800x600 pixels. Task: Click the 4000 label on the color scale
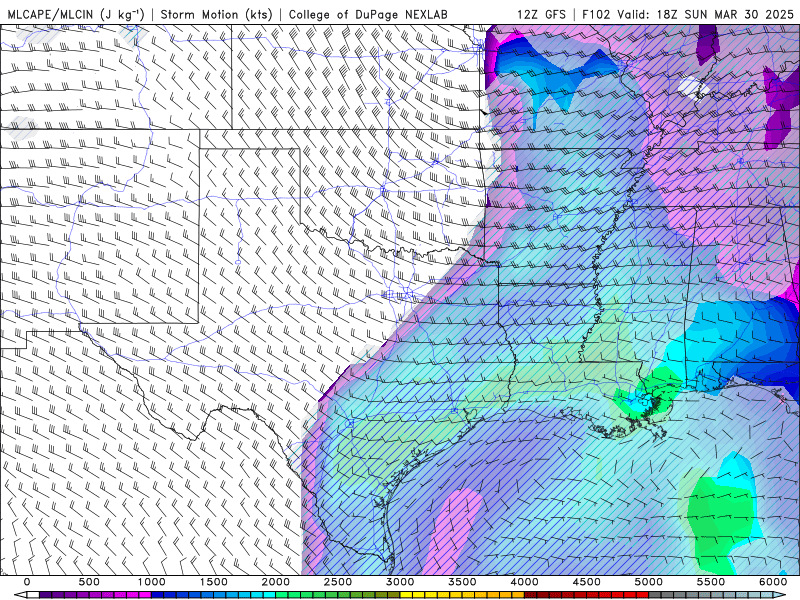525,582
